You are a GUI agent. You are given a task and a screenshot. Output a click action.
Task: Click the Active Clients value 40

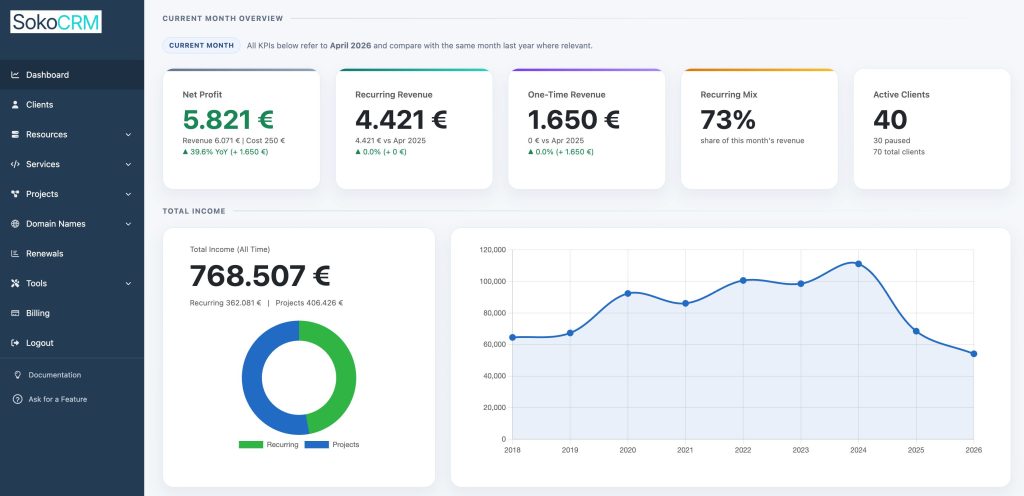[890, 119]
